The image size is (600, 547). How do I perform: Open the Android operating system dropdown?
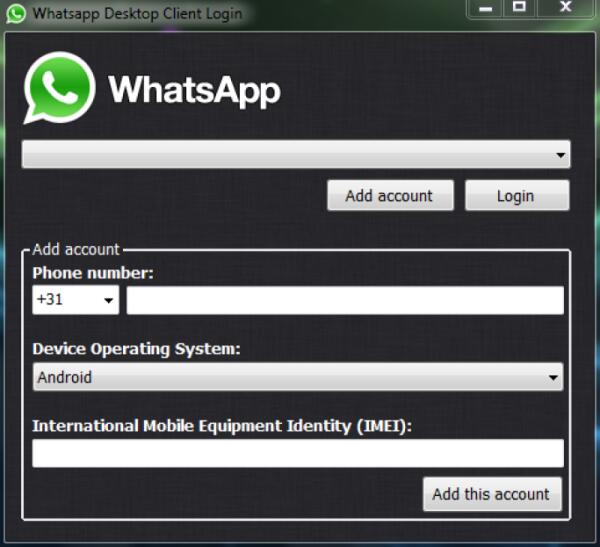[x=297, y=377]
